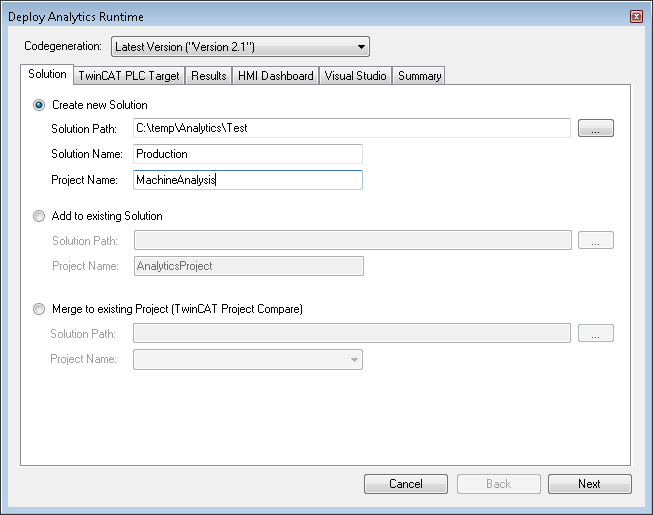The height and width of the screenshot is (515, 653).
Task: Click the Back button
Action: 498,484
